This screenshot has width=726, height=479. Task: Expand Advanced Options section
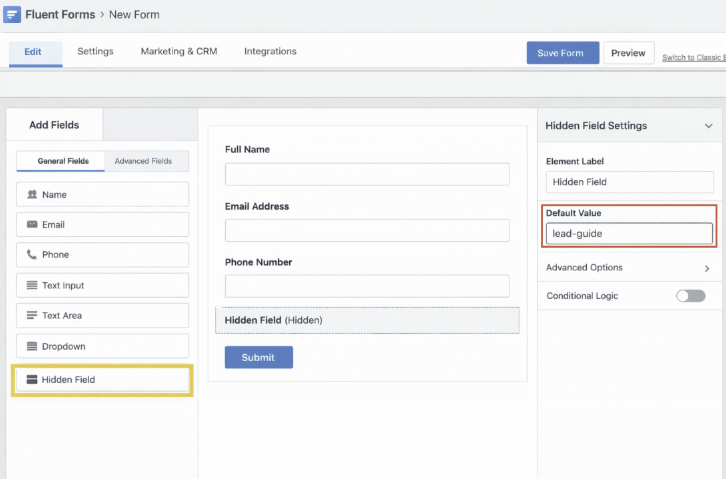click(707, 268)
